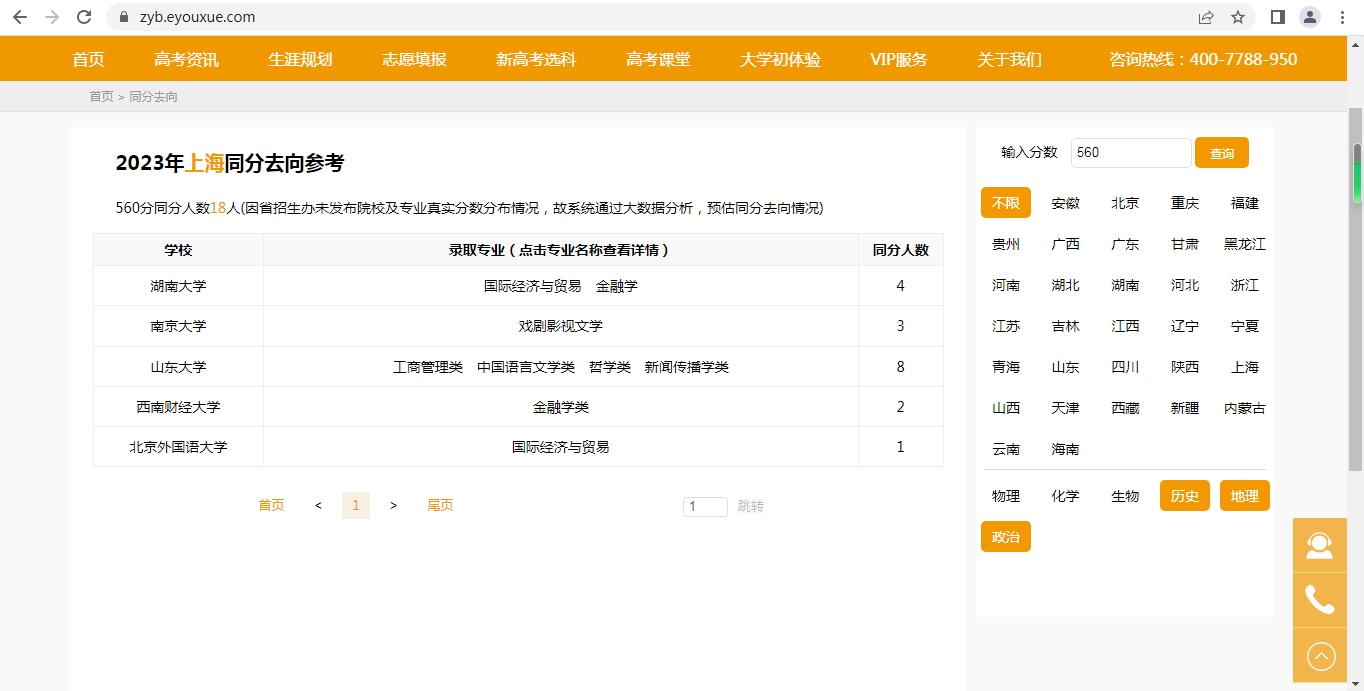Open 高考资讯 in the navigation bar
Viewport: 1364px width, 691px height.
tap(186, 59)
